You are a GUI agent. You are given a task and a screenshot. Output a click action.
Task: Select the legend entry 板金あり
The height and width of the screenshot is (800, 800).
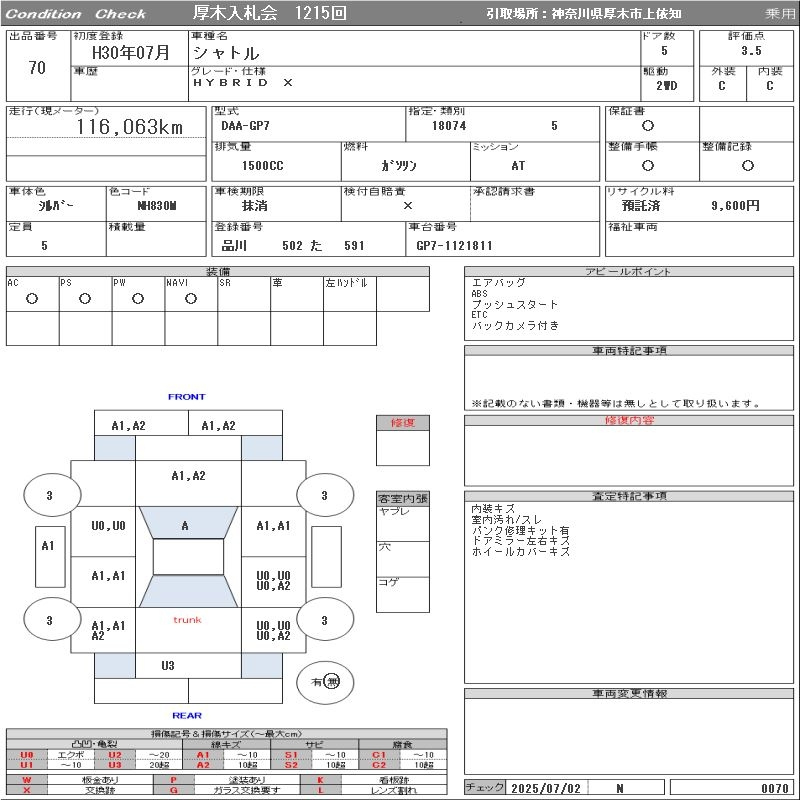tap(100, 780)
